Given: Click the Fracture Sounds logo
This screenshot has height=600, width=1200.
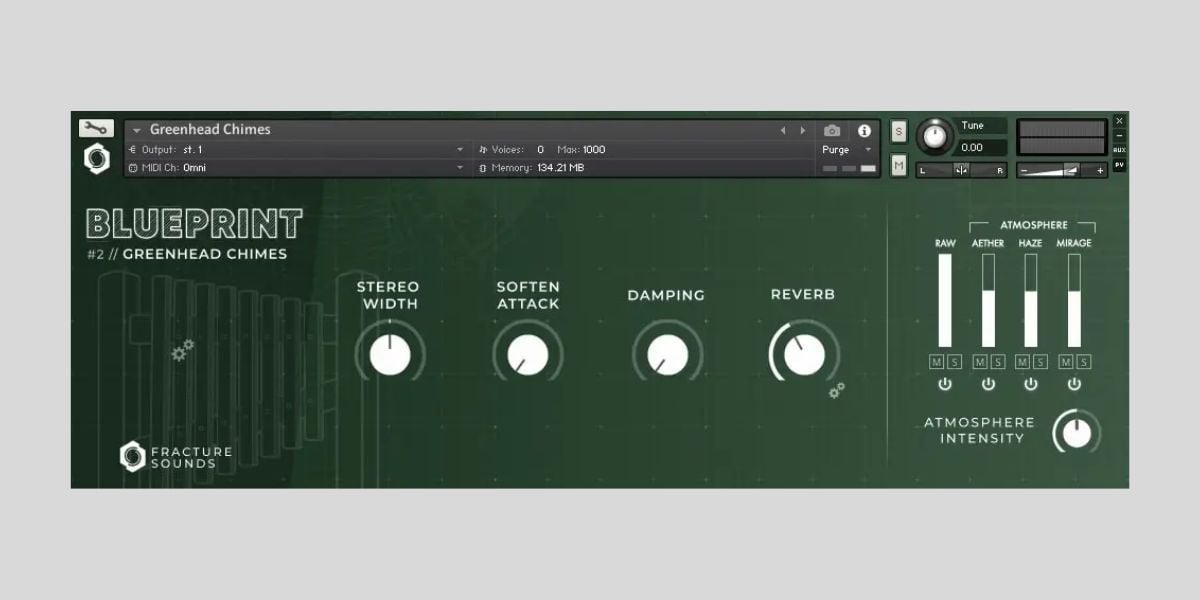Looking at the screenshot, I should (176, 457).
